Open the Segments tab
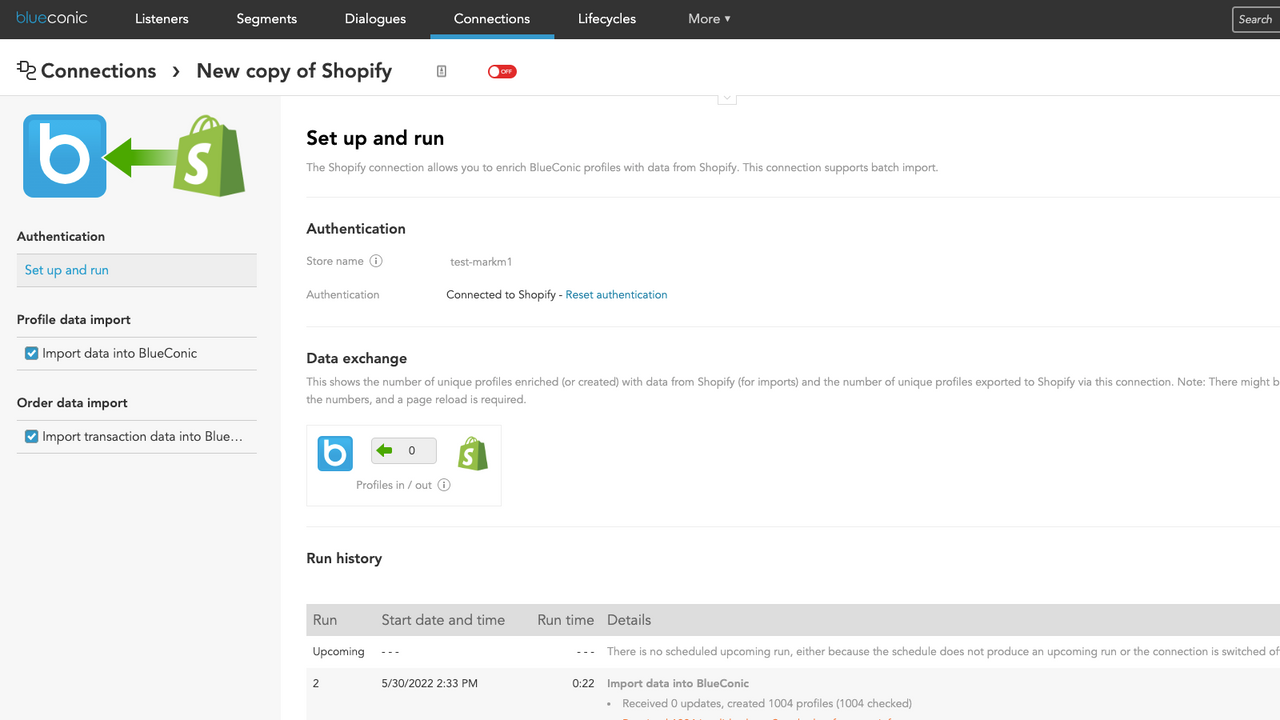This screenshot has width=1280, height=720. 266,19
